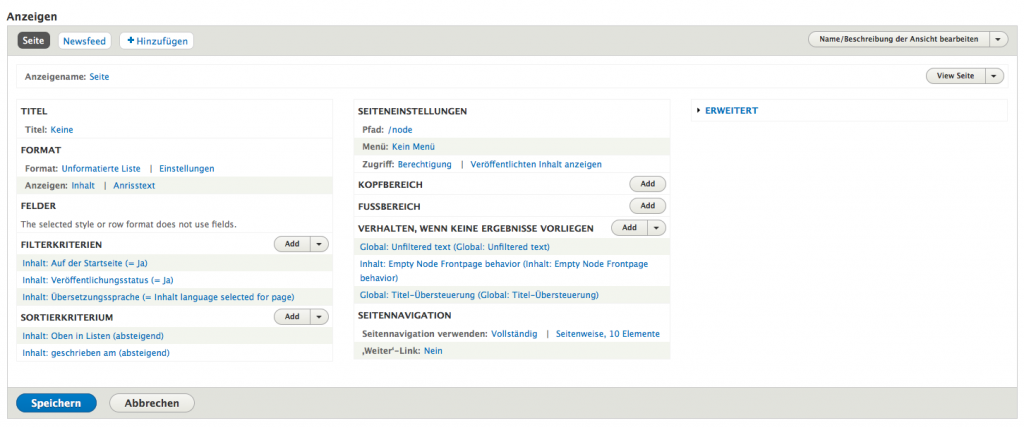Open dropdown arrow next to View Seite

point(993,76)
